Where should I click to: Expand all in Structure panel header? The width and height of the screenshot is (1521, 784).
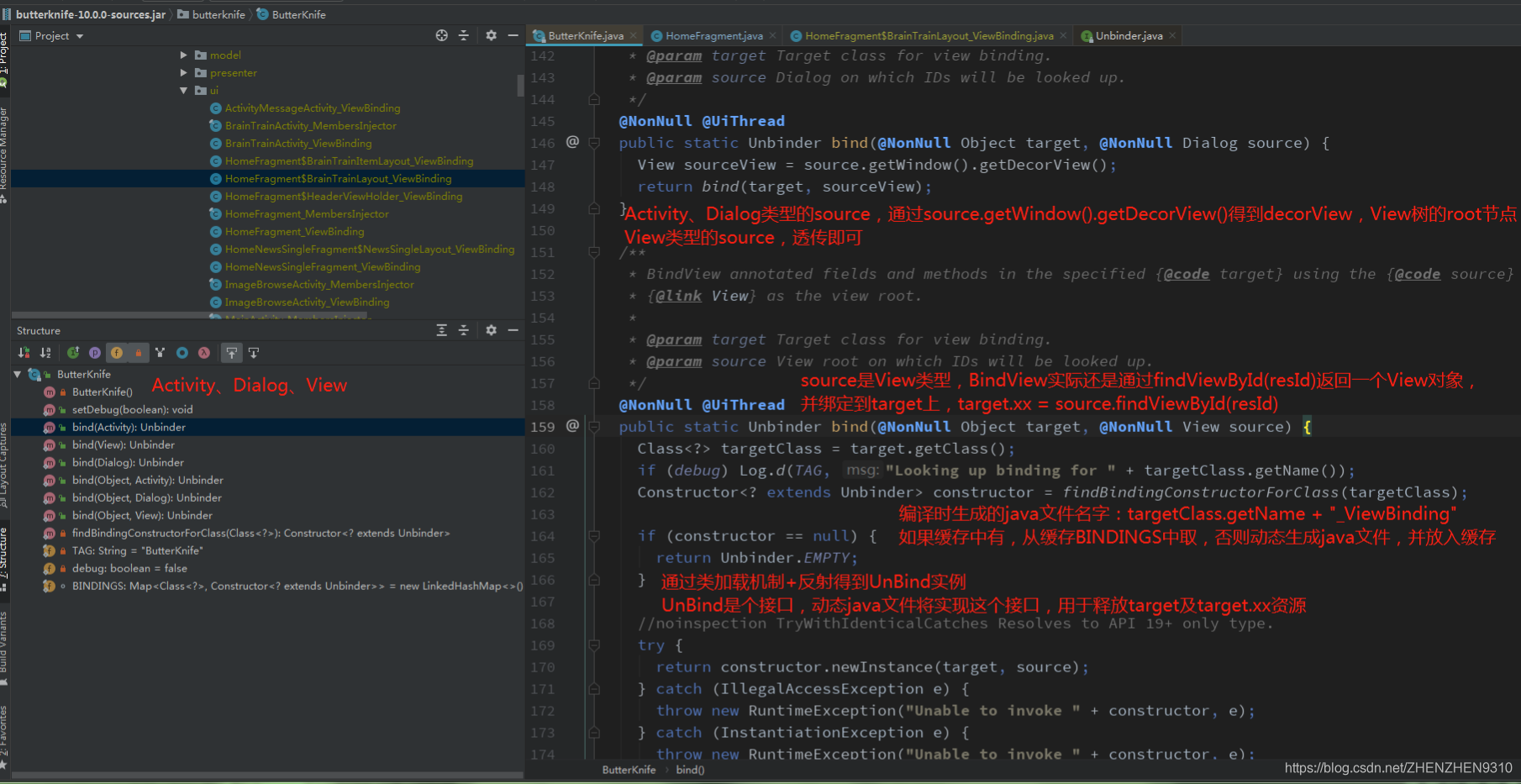tap(441, 330)
